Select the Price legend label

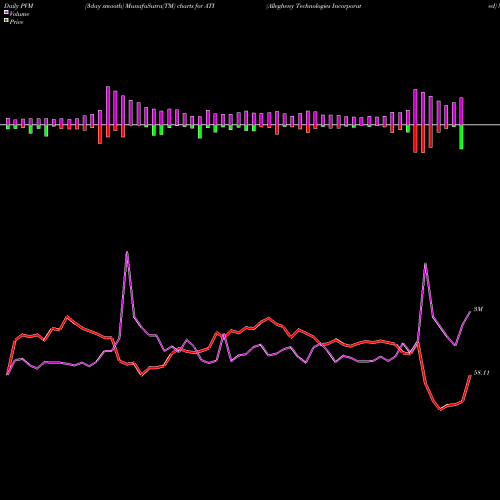pos(16,22)
